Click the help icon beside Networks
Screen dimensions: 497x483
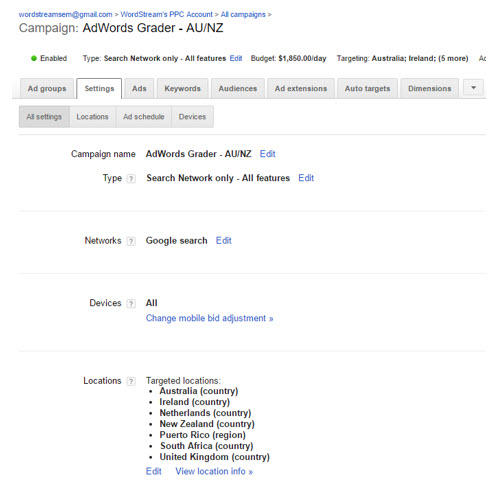tap(131, 241)
